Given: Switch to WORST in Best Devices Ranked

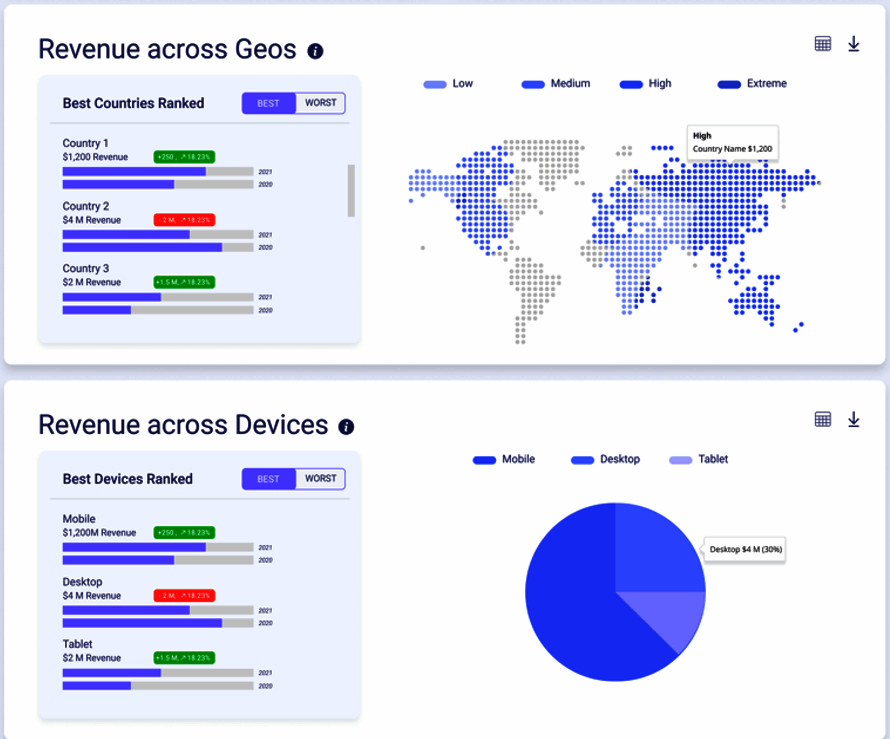Looking at the screenshot, I should pos(320,479).
